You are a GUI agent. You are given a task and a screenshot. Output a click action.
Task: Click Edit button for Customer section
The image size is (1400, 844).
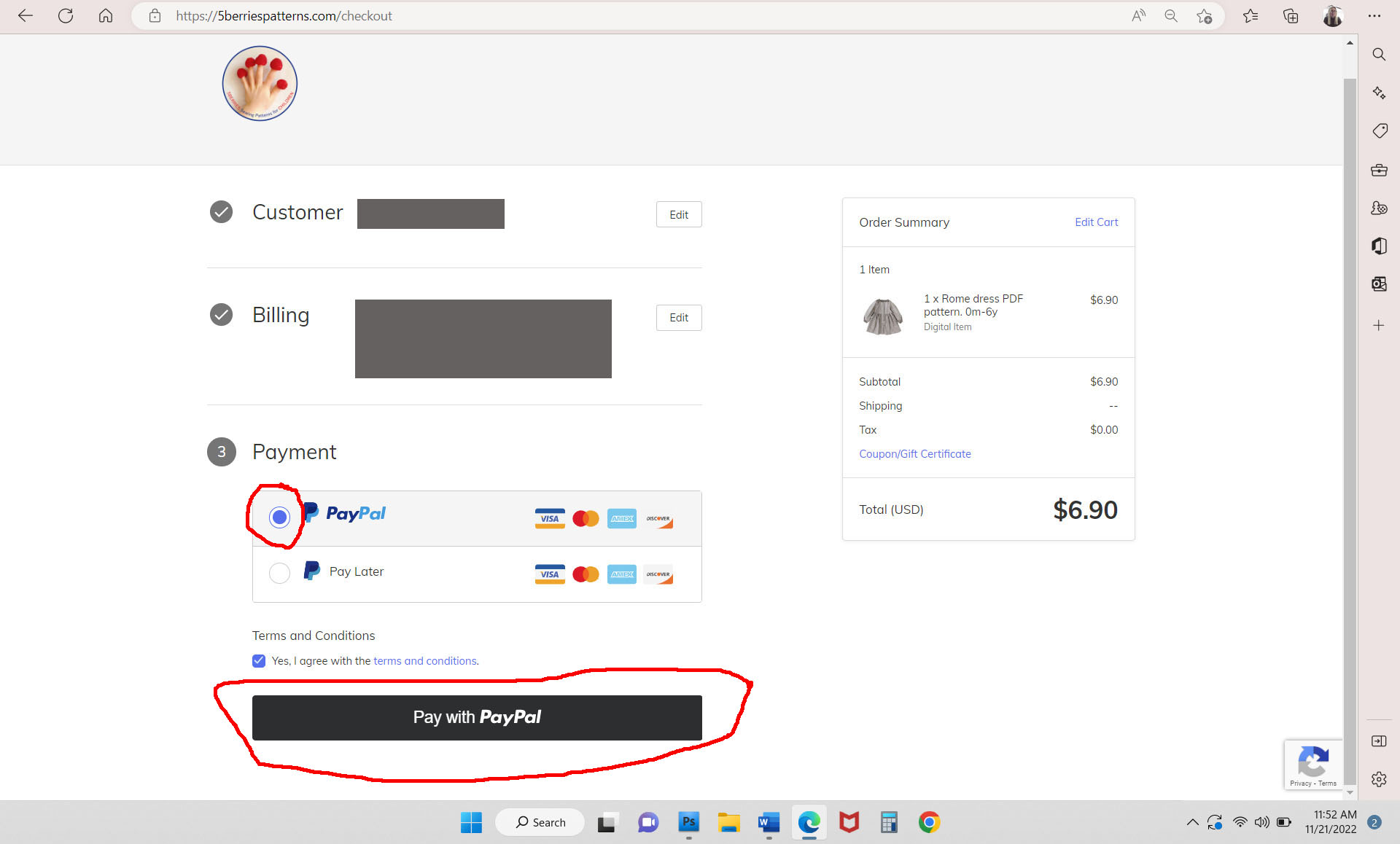click(x=678, y=214)
